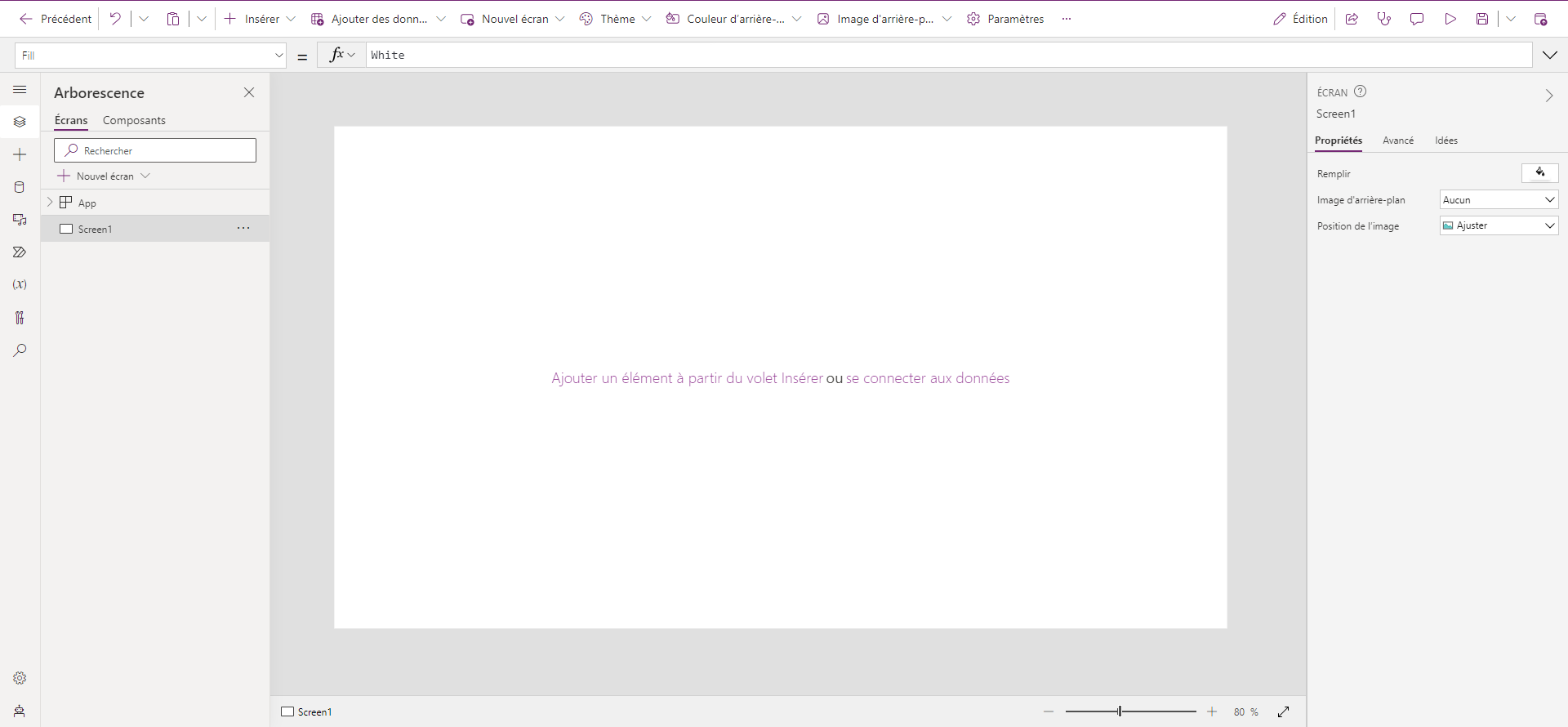Expand the App tree node
Screen dimensions: 1568x727
[x=50, y=202]
